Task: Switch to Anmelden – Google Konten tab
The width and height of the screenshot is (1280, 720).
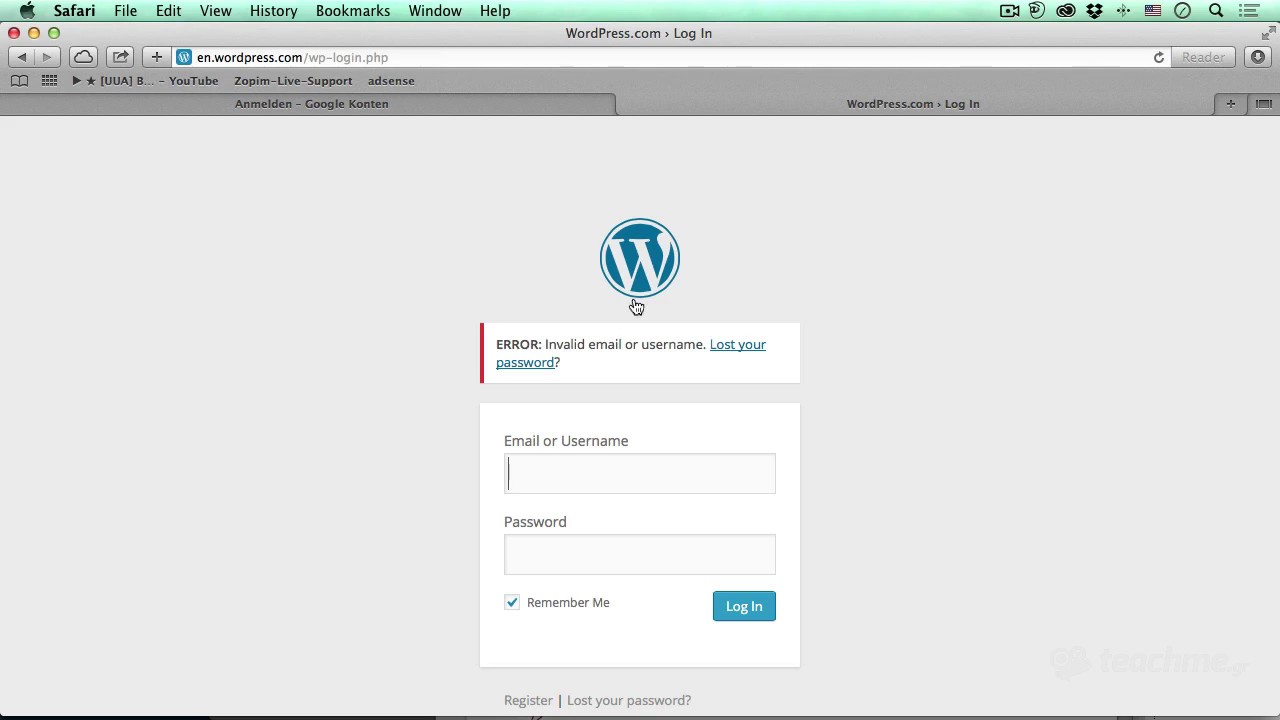Action: (311, 104)
